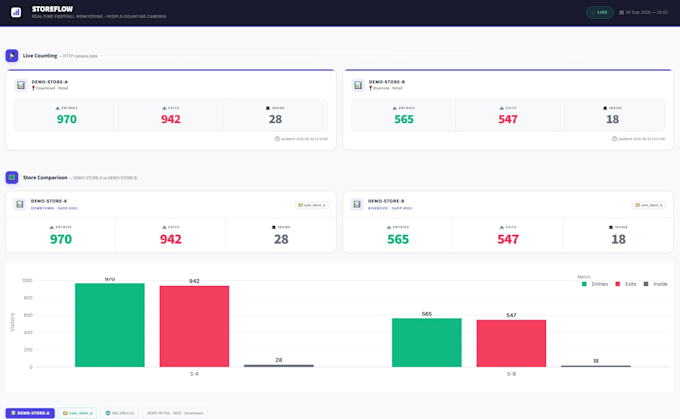Click the Live Counting heading

click(x=40, y=56)
